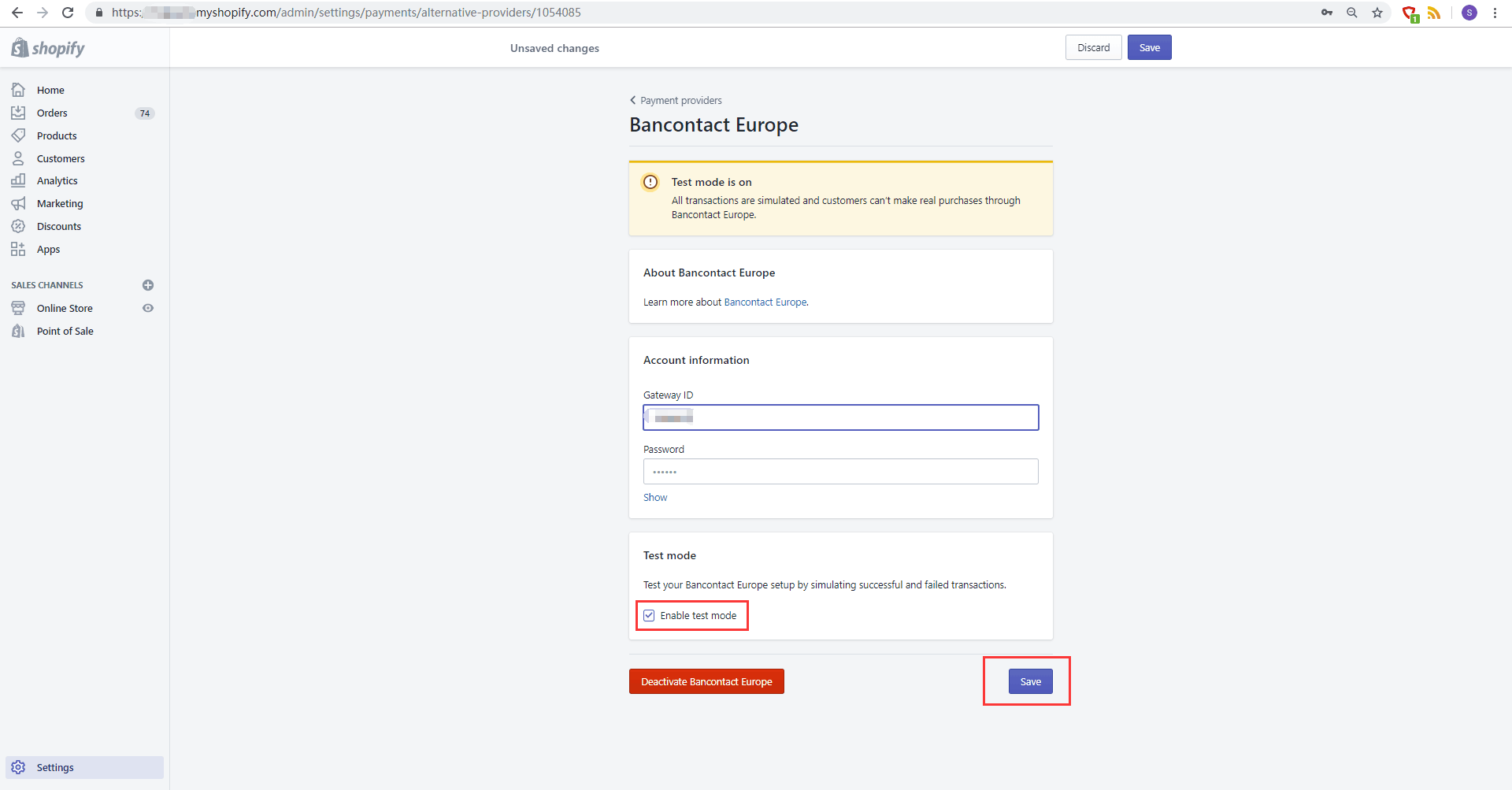Focus the Gateway ID input field
This screenshot has height=790, width=1512.
[841, 417]
